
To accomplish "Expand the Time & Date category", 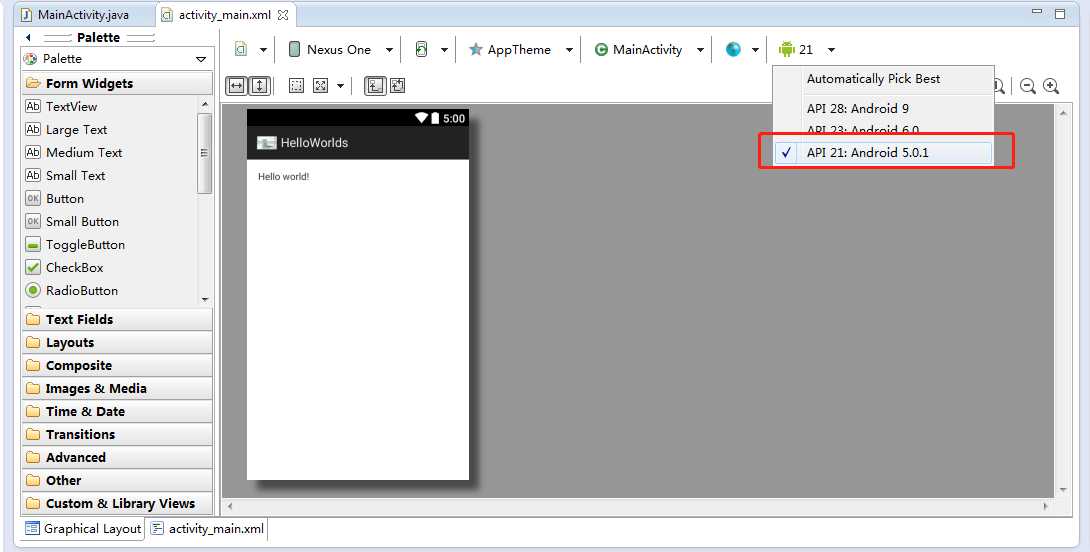I will coord(117,411).
